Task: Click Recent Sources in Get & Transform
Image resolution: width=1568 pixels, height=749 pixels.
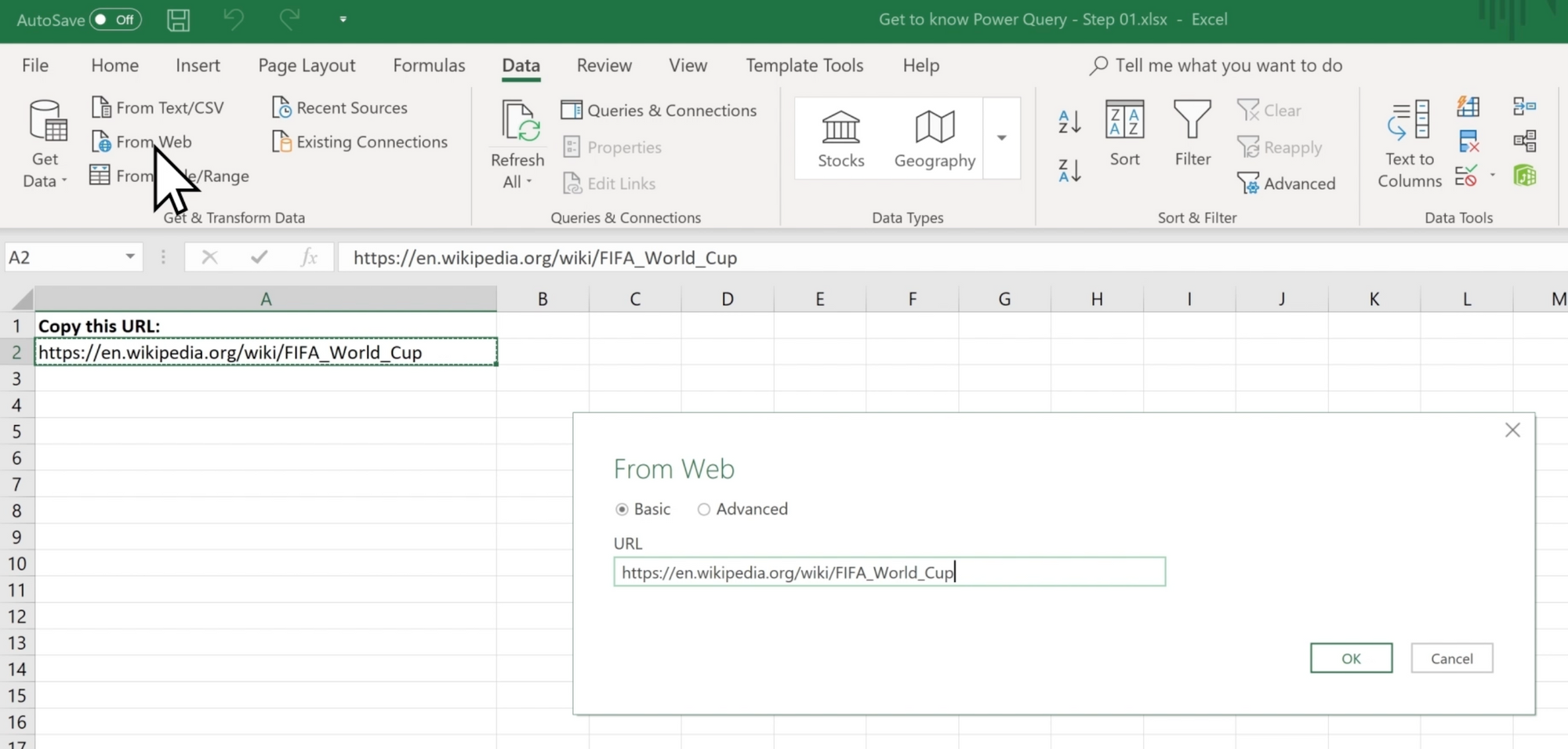Action: (350, 107)
